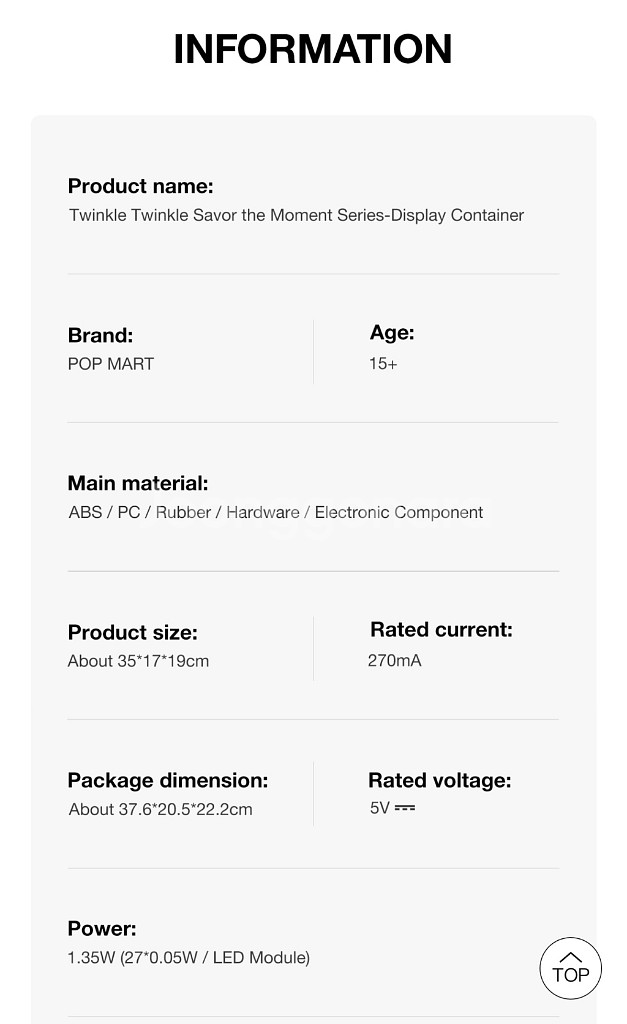The width and height of the screenshot is (627, 1024).
Task: Click the direct current symbol after 5V
Action: point(404,807)
